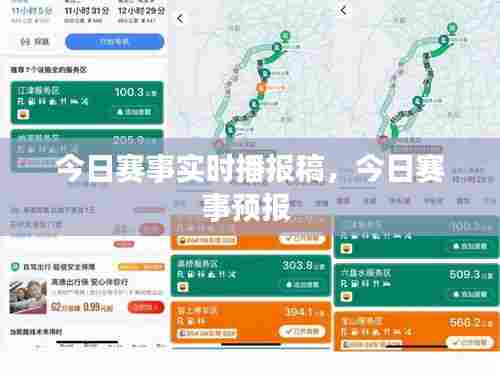
Task: Tap the red origin marker on middle map
Action: pyautogui.click(x=219, y=144)
